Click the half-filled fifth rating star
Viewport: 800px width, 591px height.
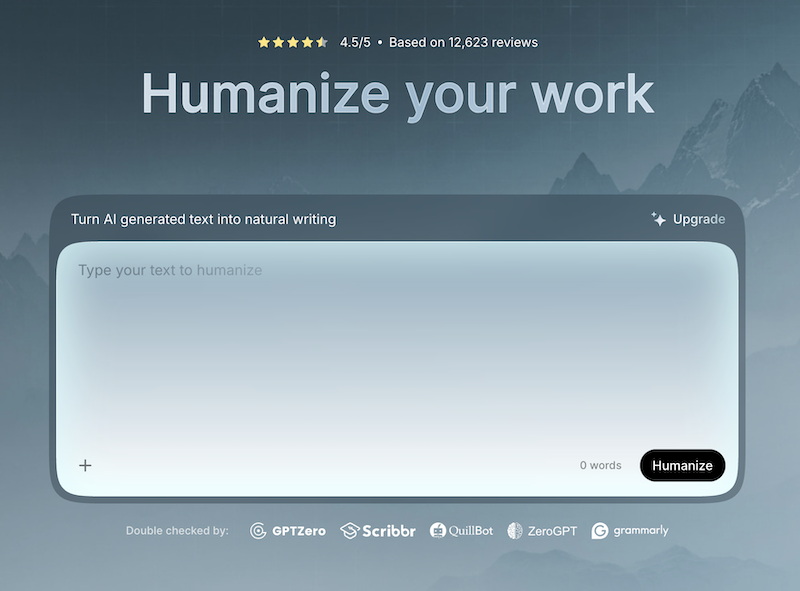322,43
